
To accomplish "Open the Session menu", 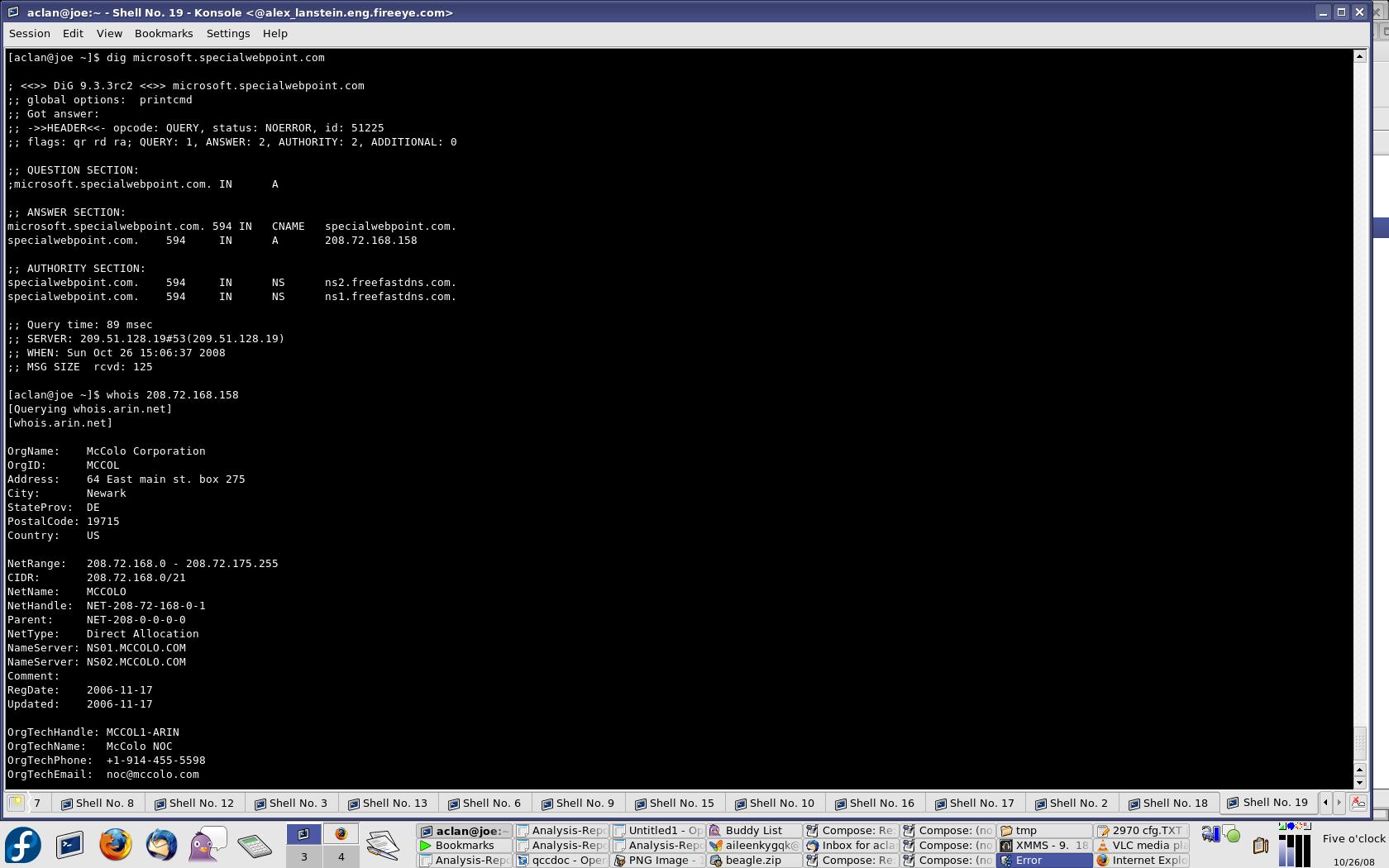I will coord(30,34).
